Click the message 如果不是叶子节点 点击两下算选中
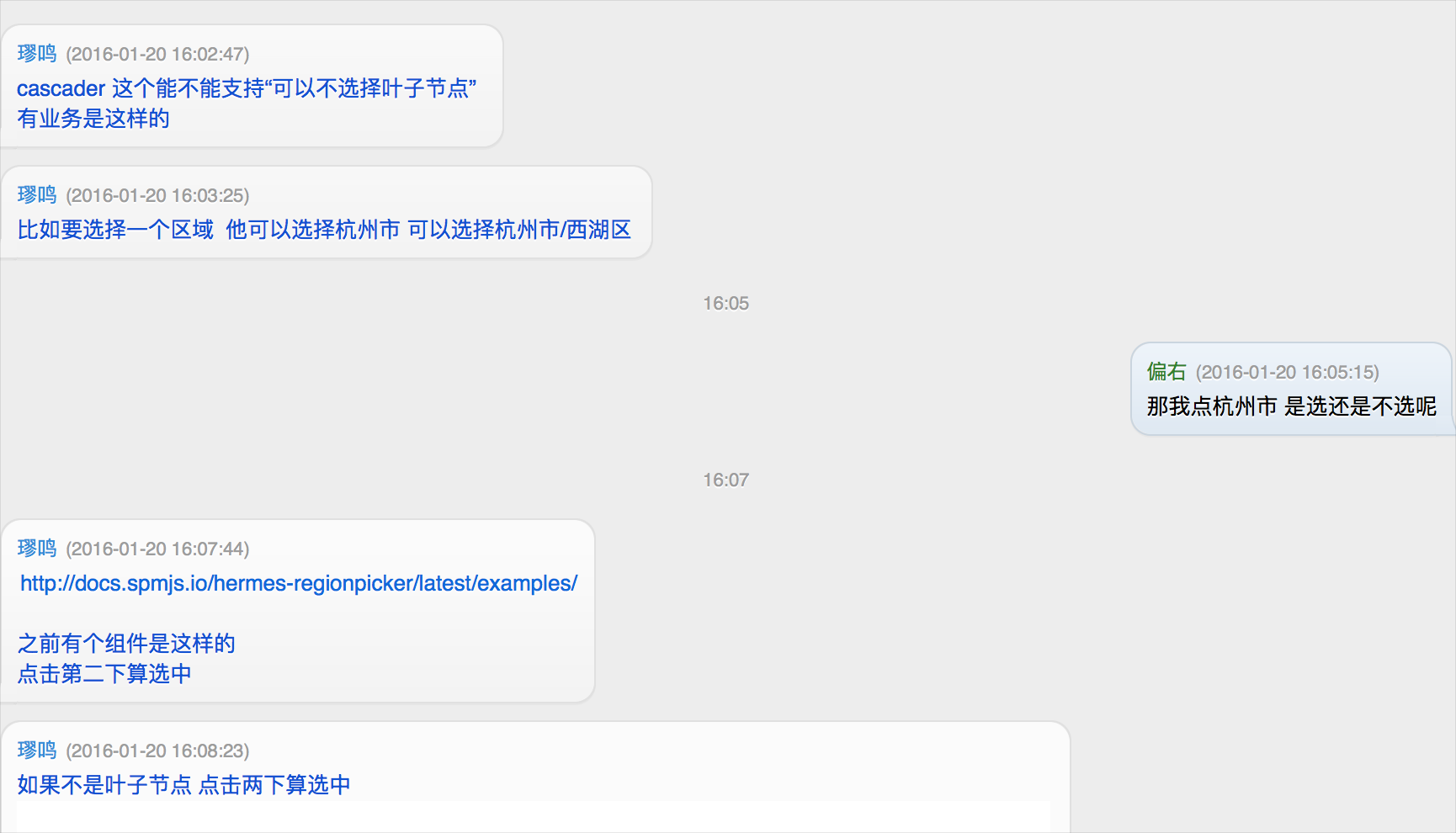Screen dimensions: 1456x833 coord(183,785)
